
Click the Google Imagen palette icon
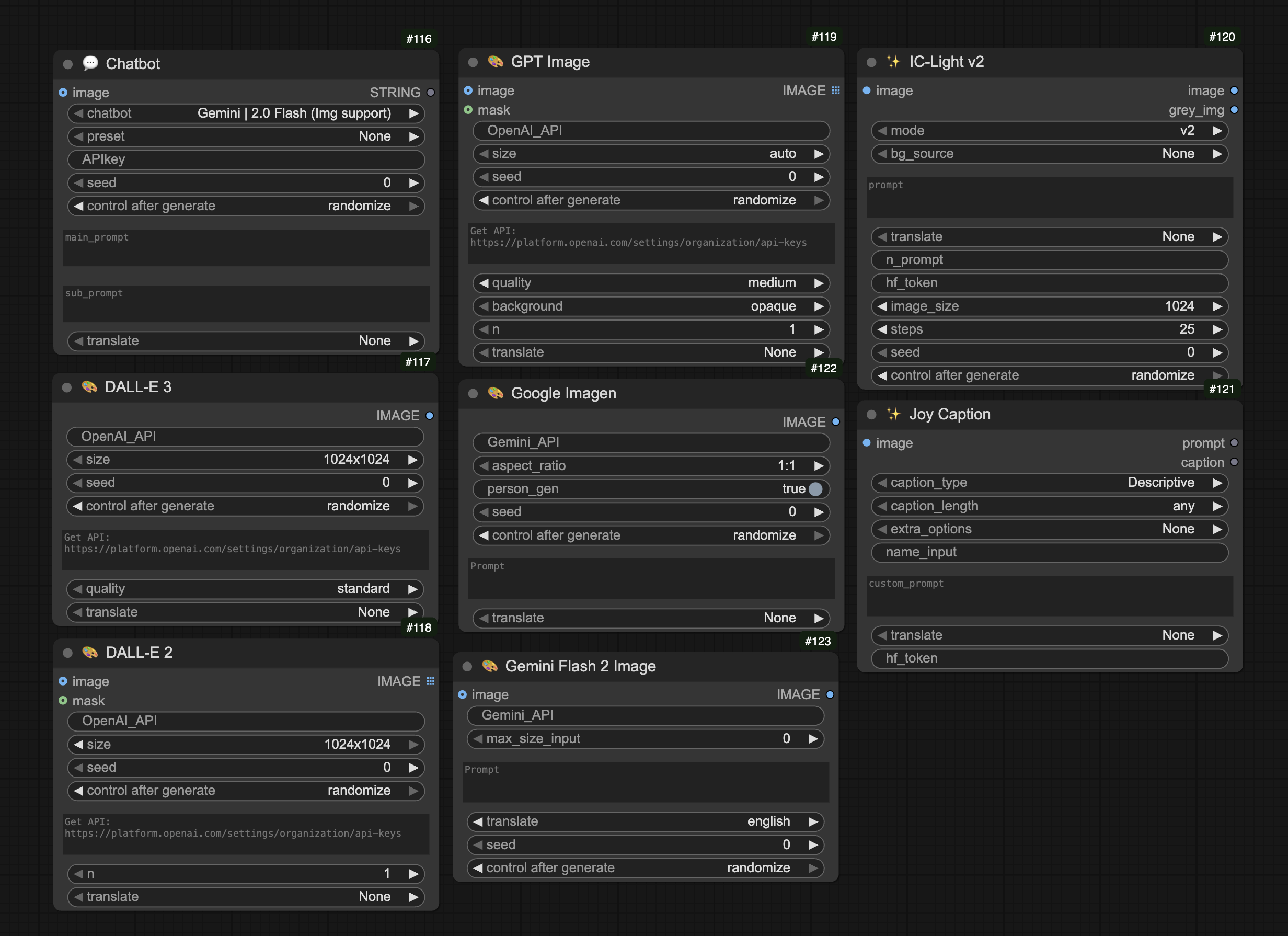495,393
